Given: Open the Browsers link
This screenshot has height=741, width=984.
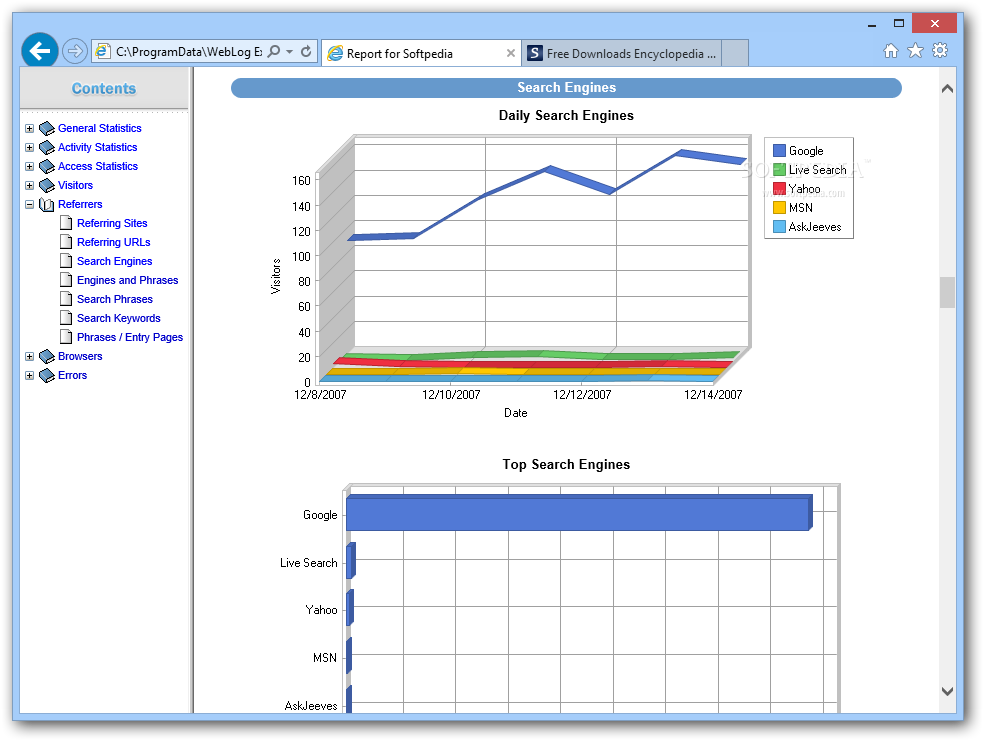Looking at the screenshot, I should click(x=80, y=356).
